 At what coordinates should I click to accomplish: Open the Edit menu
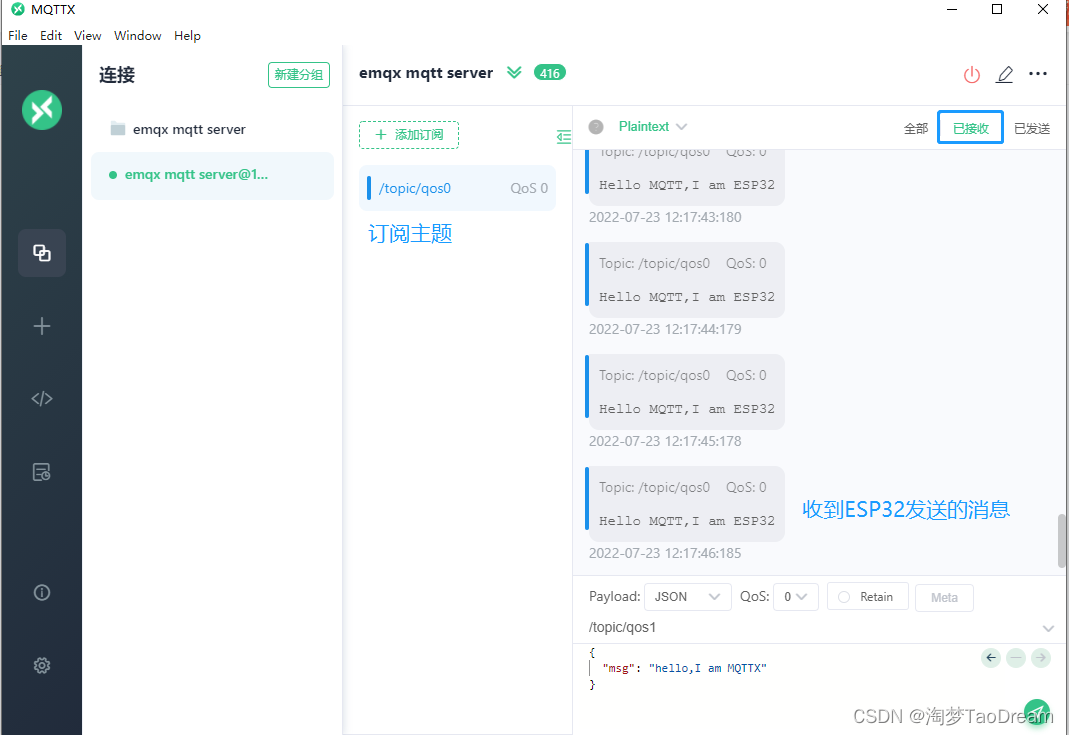tap(50, 35)
